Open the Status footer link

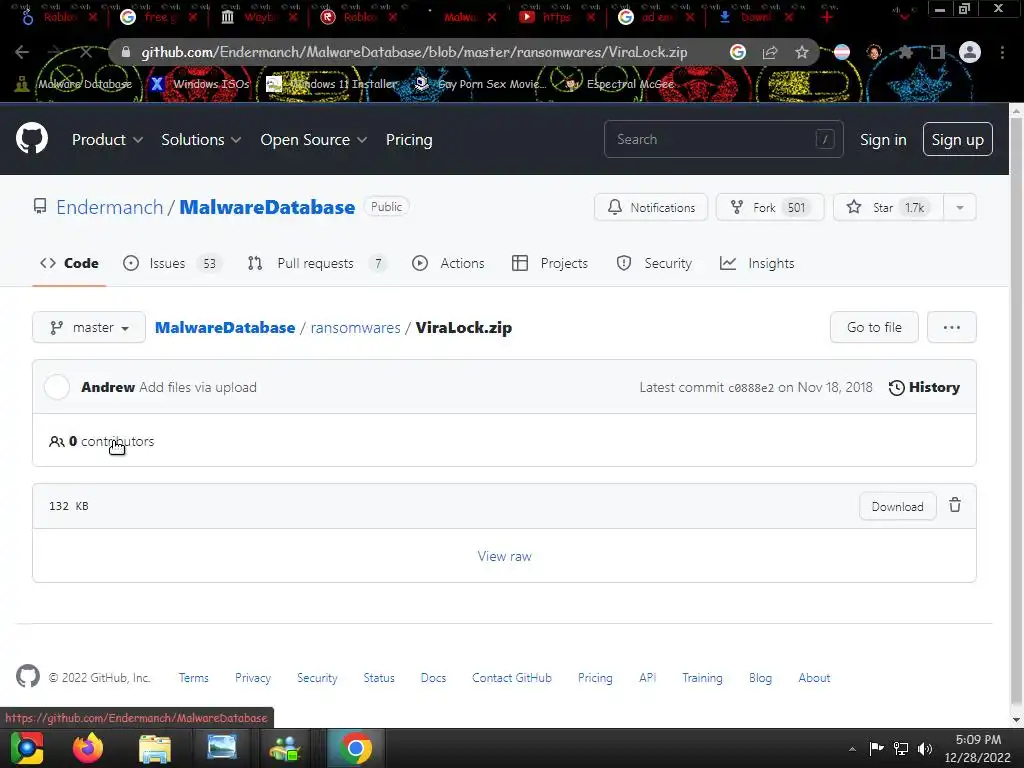point(379,678)
